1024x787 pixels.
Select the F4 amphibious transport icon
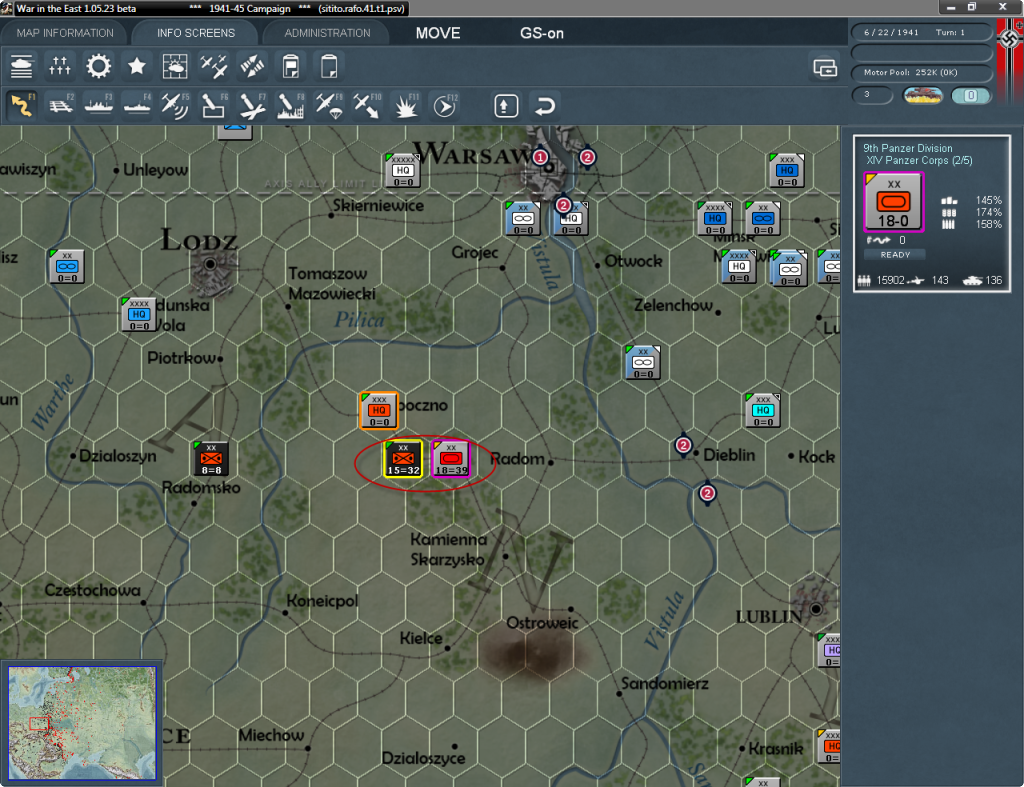(137, 105)
